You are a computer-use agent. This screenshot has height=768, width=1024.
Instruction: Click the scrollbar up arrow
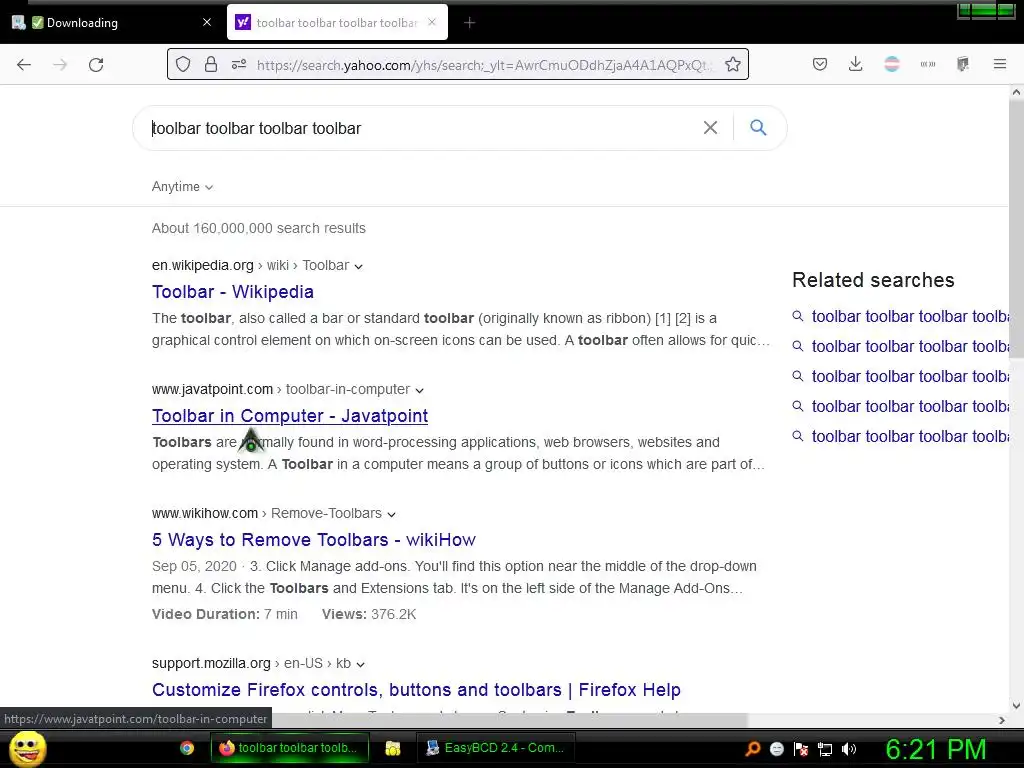point(1016,92)
